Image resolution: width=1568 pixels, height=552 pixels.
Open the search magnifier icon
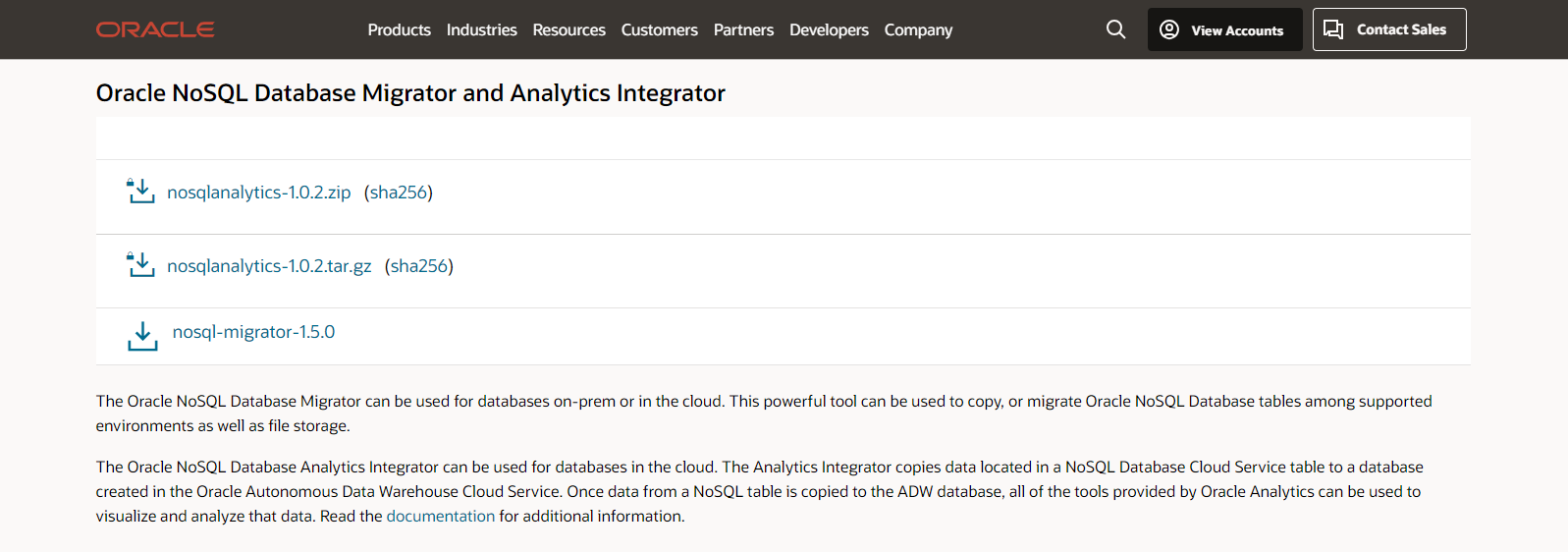(1115, 29)
